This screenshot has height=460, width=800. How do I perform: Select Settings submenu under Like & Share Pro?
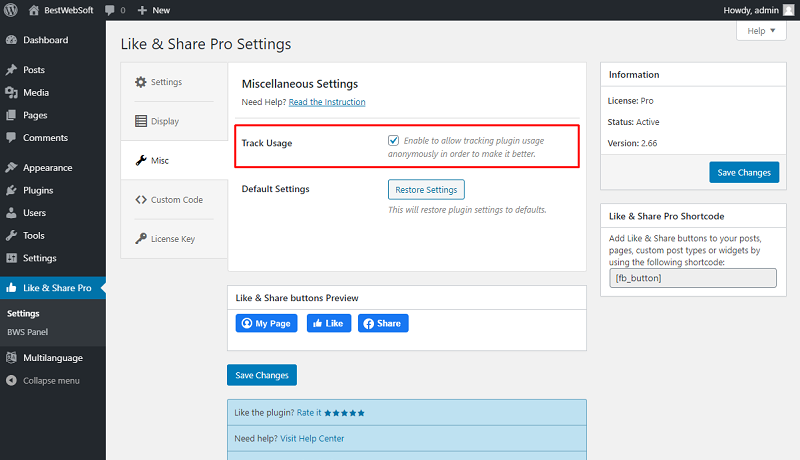tap(23, 314)
